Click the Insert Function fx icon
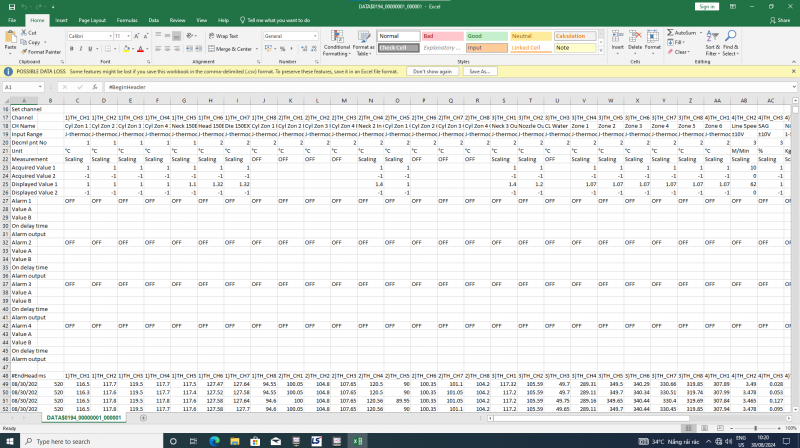 (97, 88)
